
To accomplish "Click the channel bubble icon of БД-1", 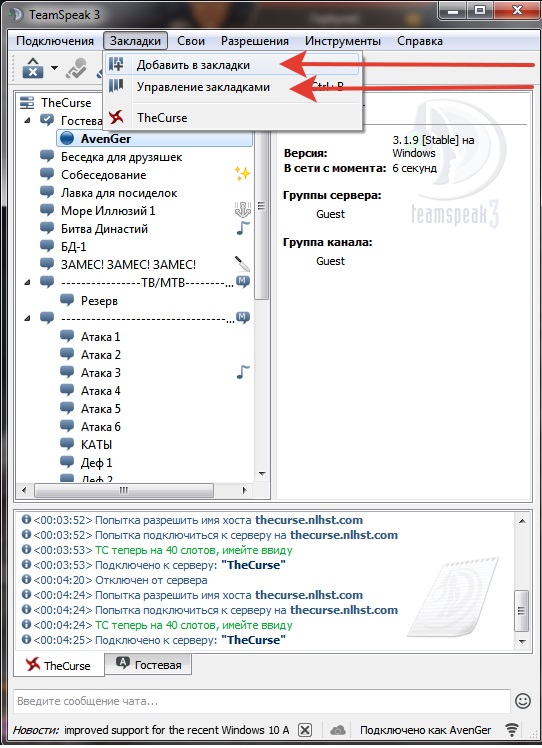I will click(47, 246).
